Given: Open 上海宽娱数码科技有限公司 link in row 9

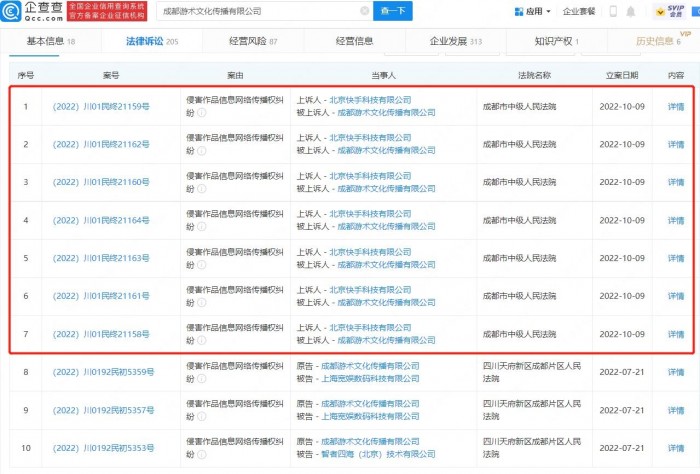Looking at the screenshot, I should [370, 416].
